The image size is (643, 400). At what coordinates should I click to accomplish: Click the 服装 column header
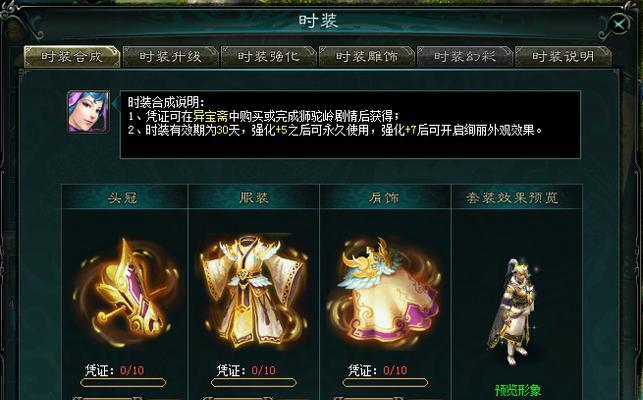(254, 198)
